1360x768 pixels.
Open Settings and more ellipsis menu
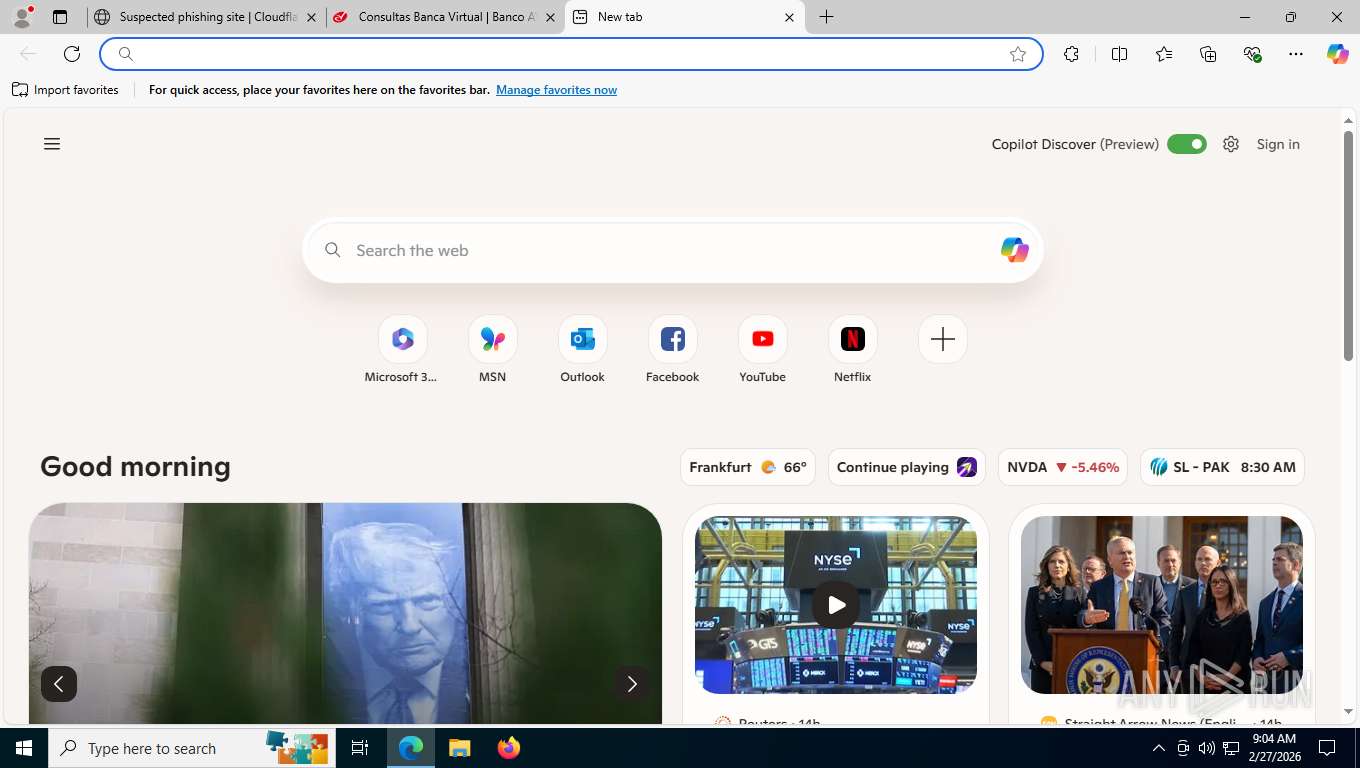coord(1296,54)
